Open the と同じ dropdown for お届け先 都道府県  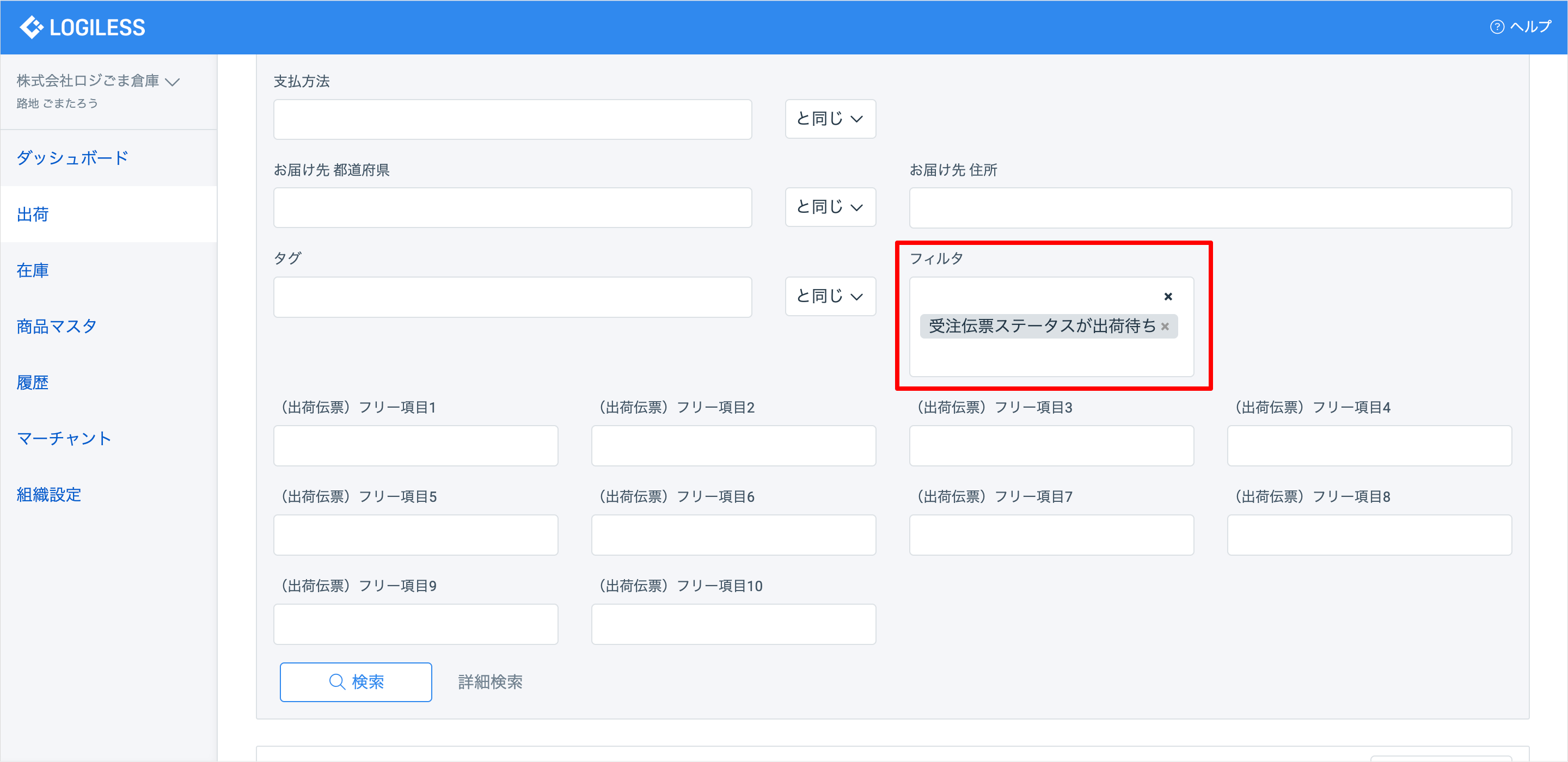[x=830, y=207]
